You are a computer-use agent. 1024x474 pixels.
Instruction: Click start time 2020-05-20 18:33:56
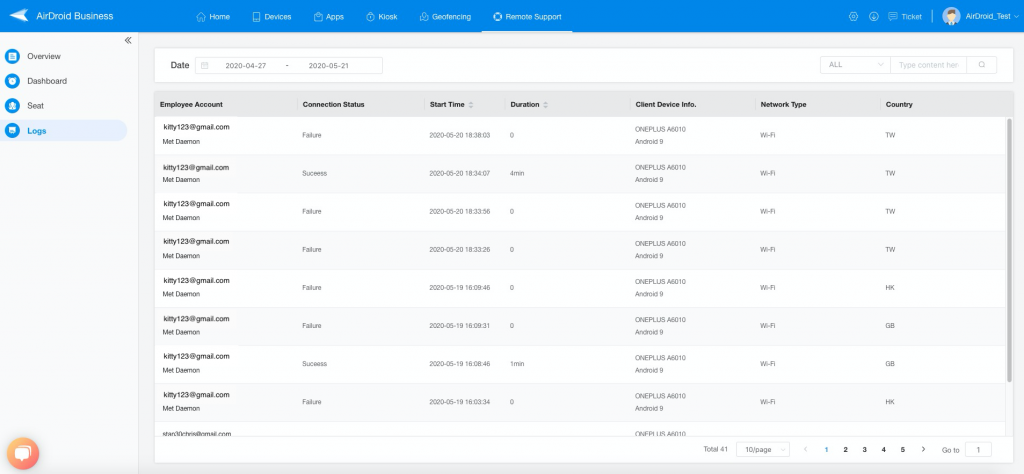pos(460,212)
